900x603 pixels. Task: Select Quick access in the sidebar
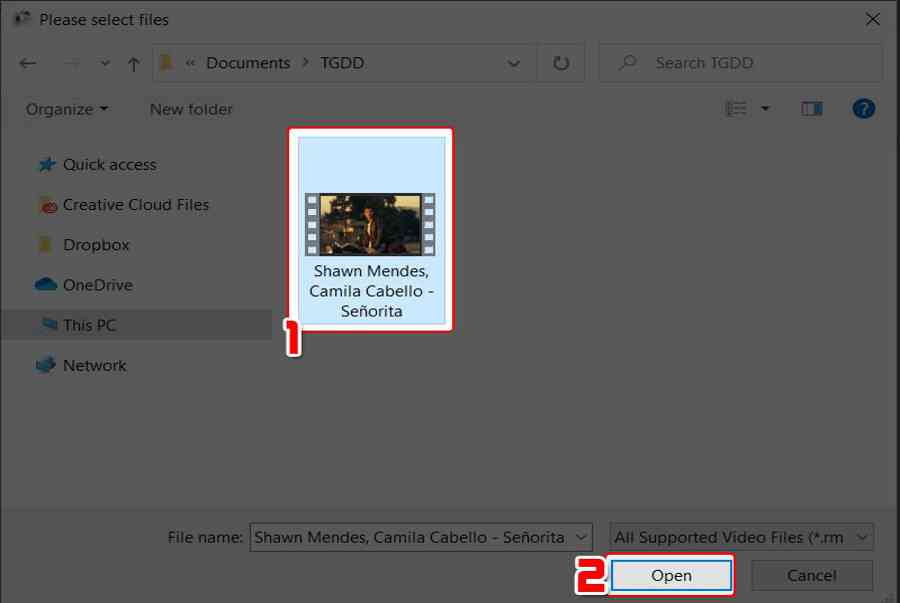coord(109,165)
